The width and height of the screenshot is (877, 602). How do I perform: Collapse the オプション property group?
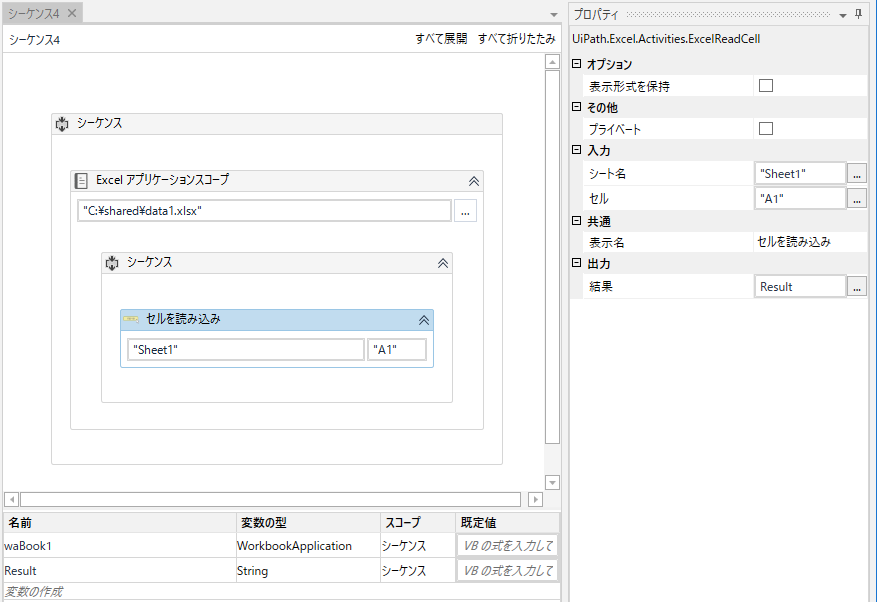click(x=577, y=63)
